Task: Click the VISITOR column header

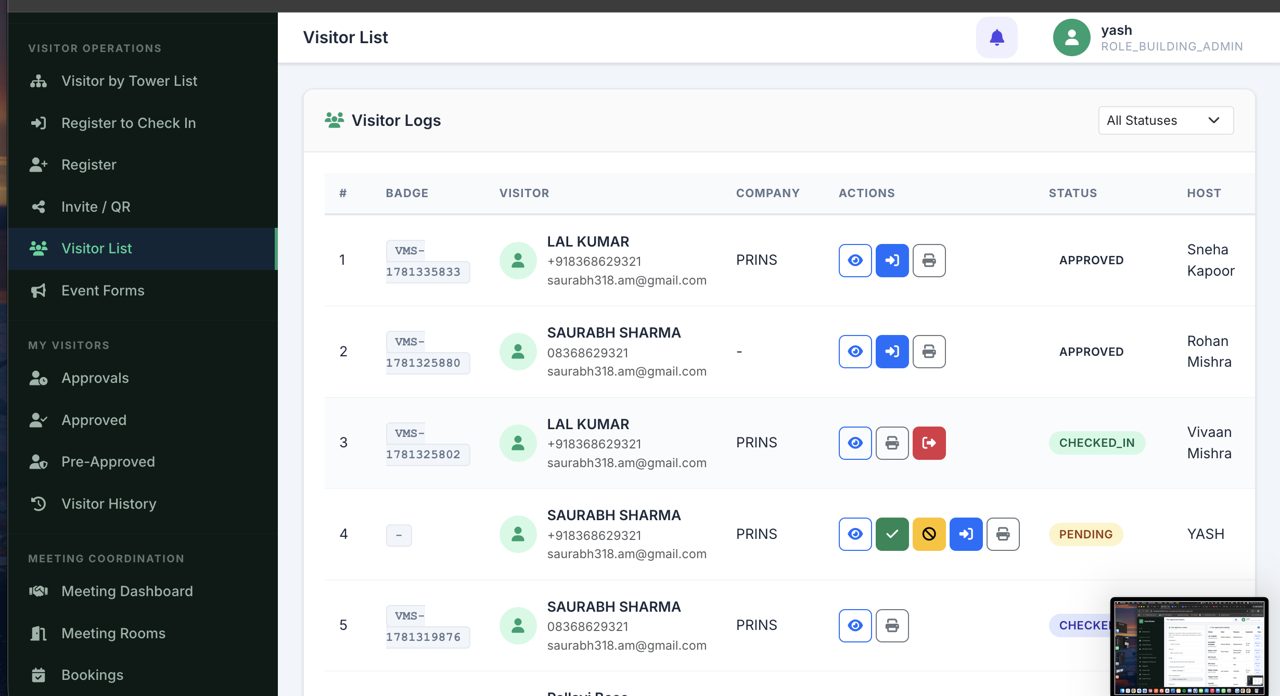Action: tap(524, 193)
